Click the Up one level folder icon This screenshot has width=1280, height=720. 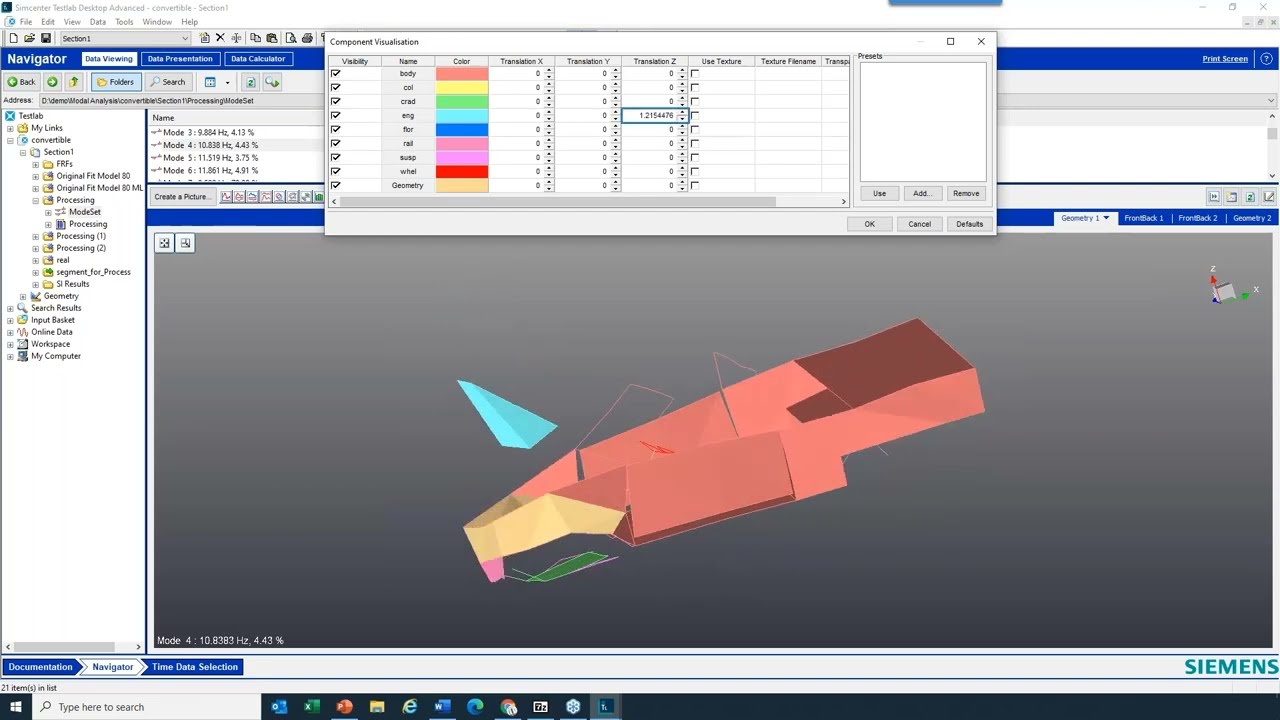[73, 82]
